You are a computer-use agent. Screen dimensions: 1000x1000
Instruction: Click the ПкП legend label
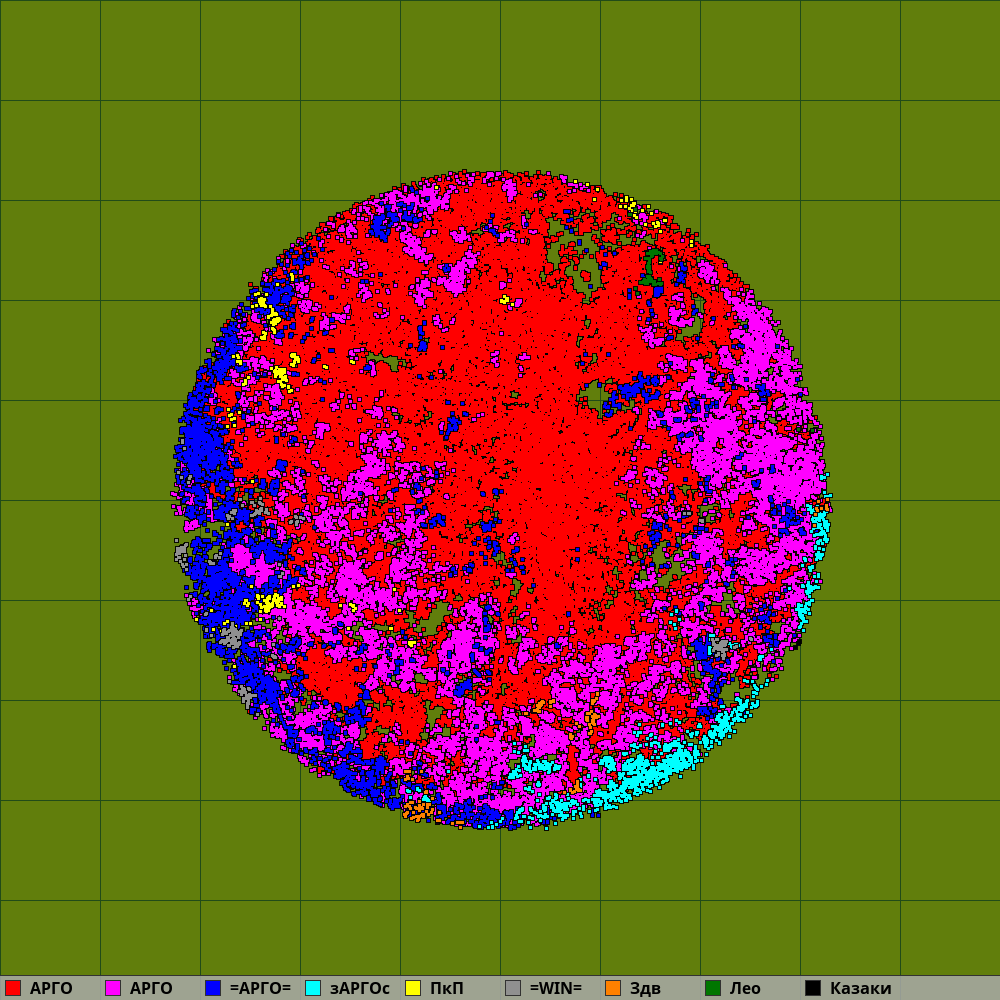click(446, 989)
